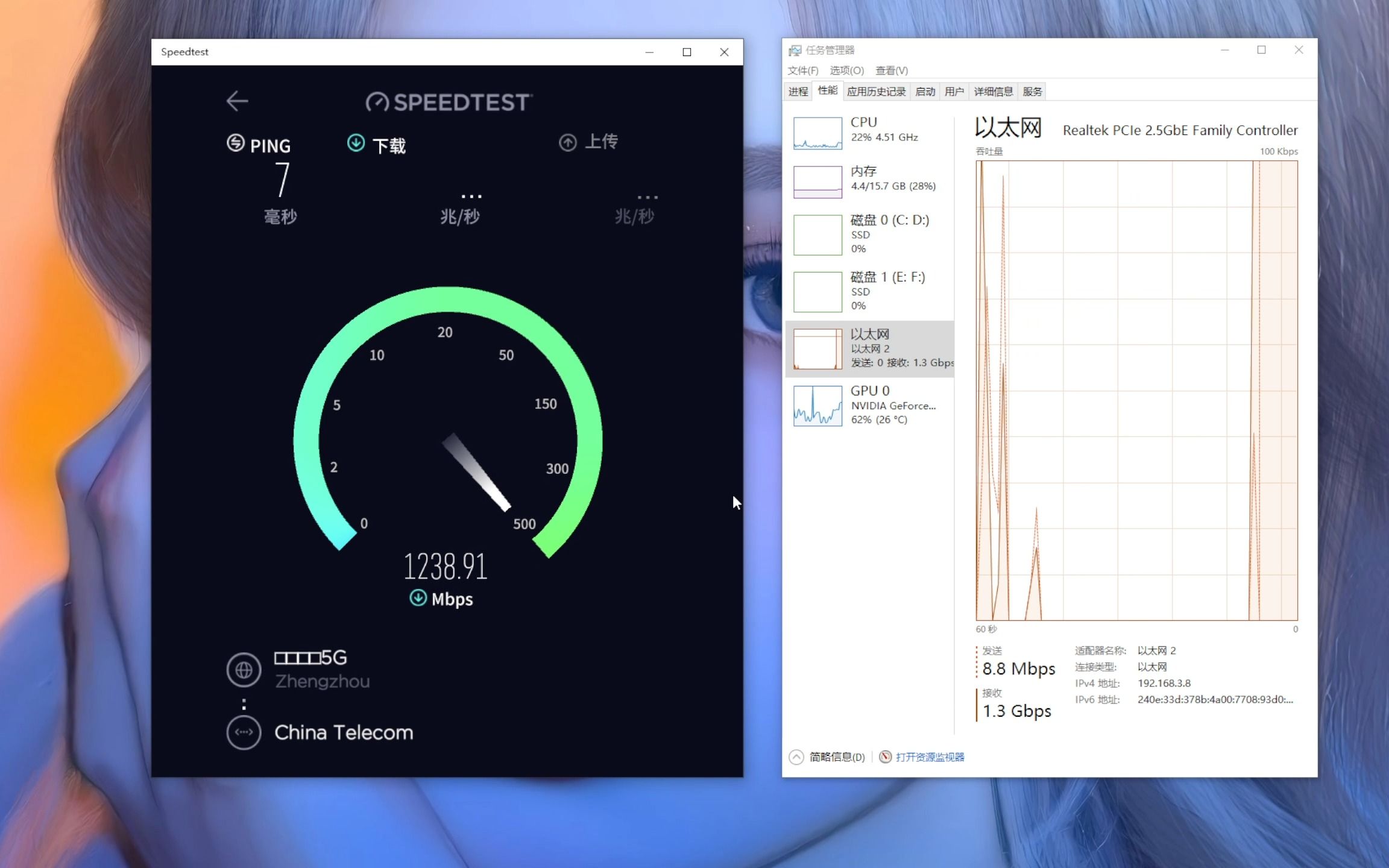
Task: Open the 选项(O) menu in Task Manager
Action: tap(846, 71)
